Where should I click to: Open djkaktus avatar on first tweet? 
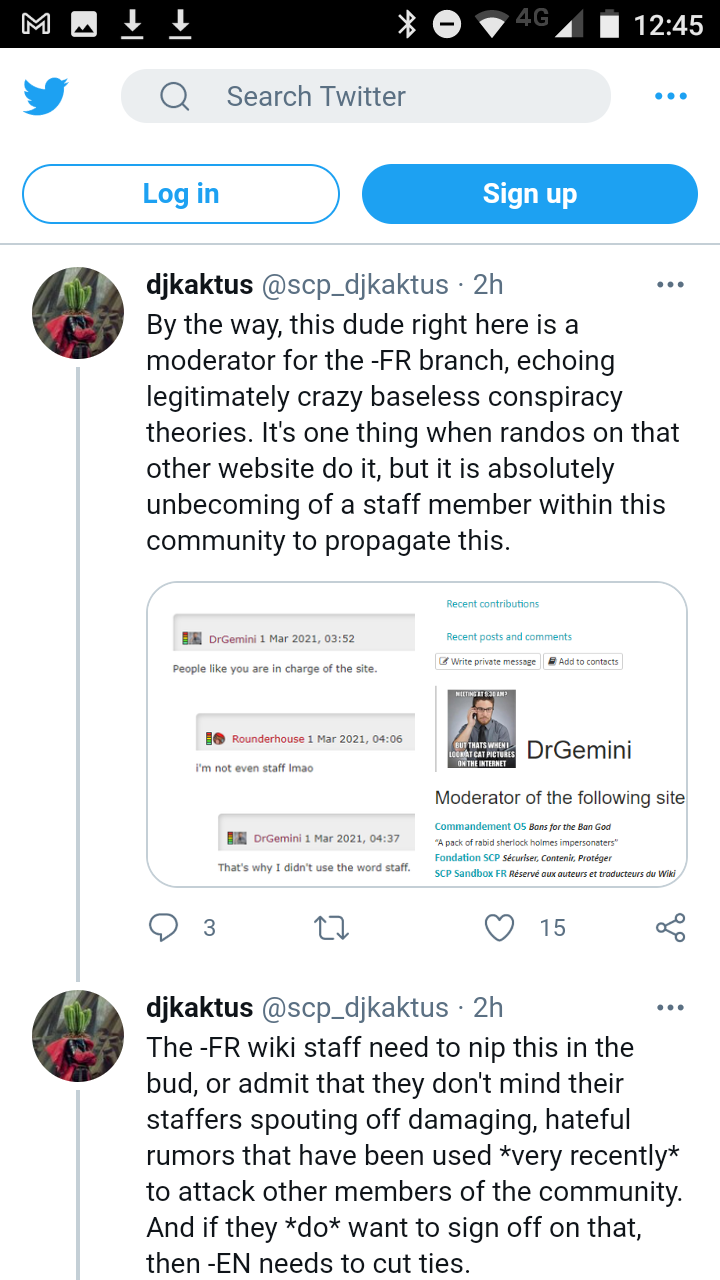tap(78, 313)
